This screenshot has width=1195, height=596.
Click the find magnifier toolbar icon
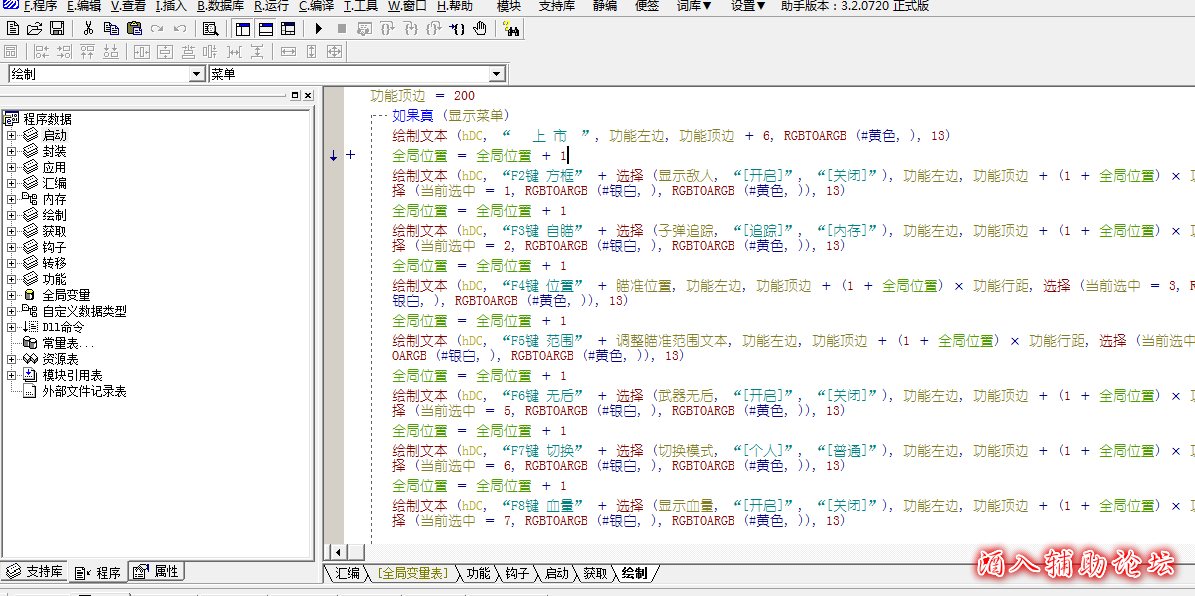pos(210,28)
